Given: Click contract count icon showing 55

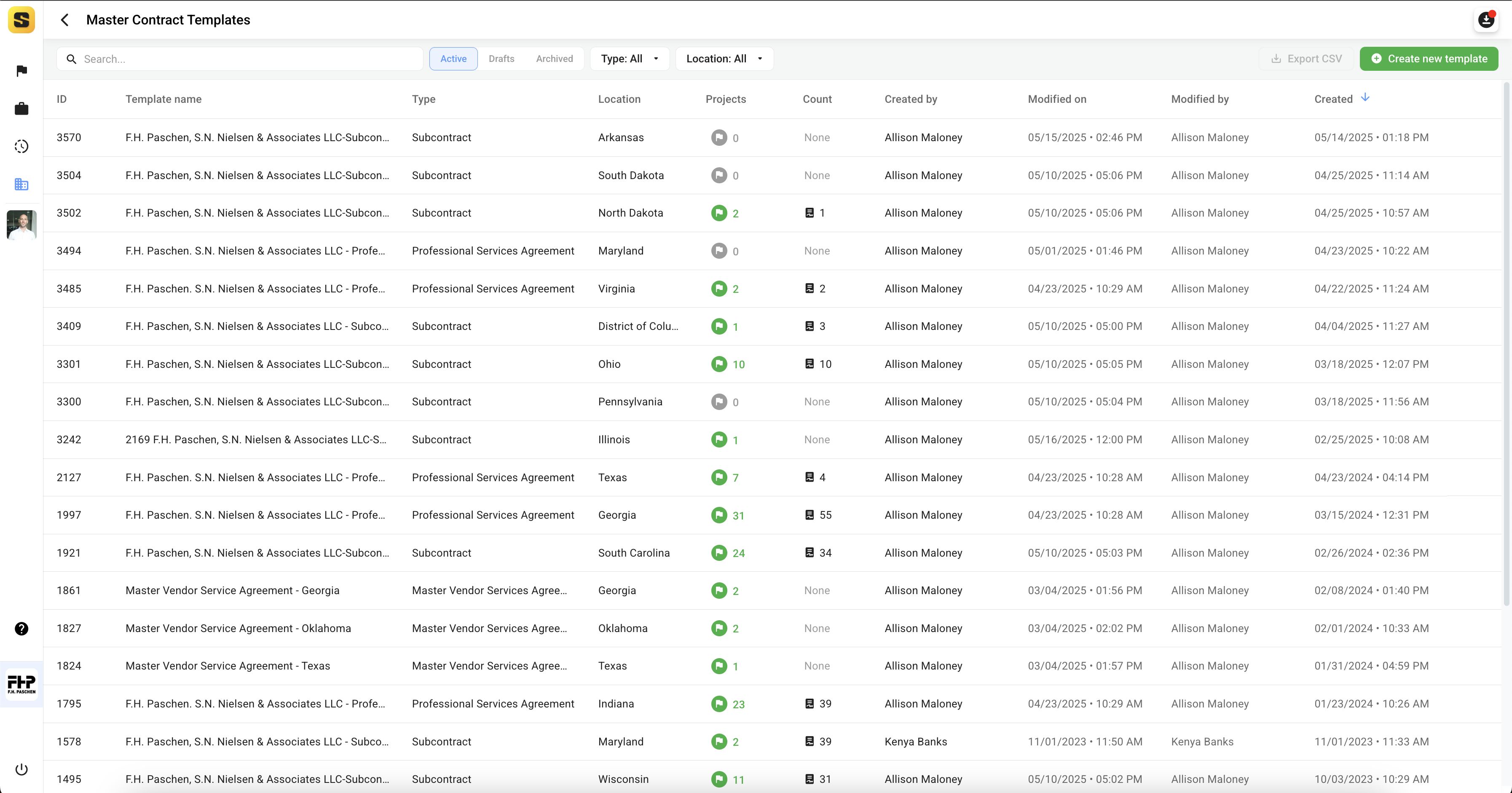Looking at the screenshot, I should [x=810, y=515].
